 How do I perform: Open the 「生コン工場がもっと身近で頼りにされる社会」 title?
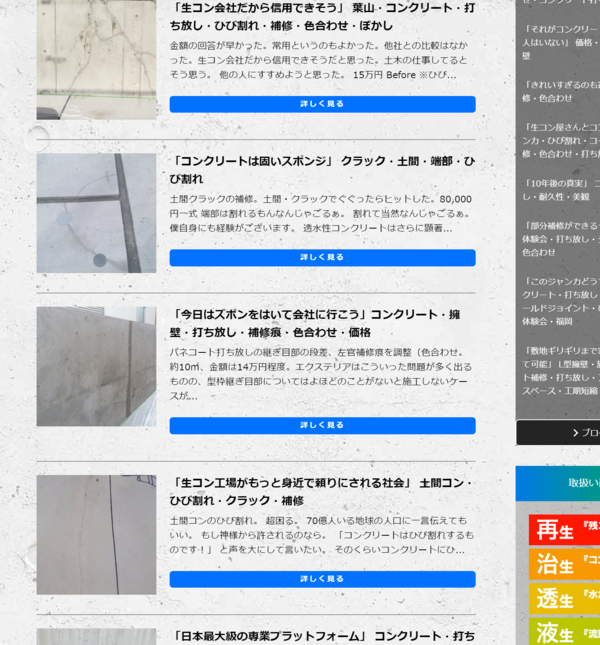[321, 492]
